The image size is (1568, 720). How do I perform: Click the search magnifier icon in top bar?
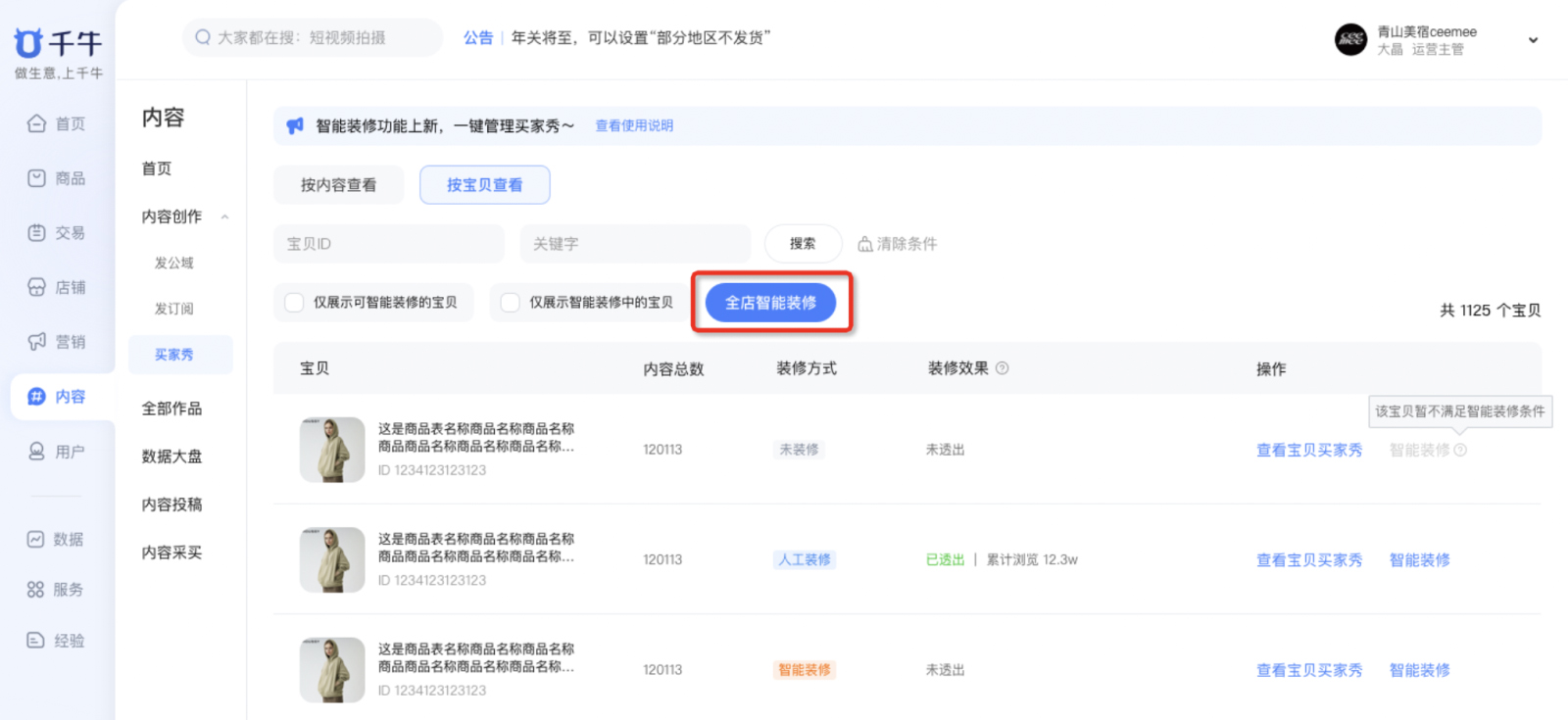[203, 37]
